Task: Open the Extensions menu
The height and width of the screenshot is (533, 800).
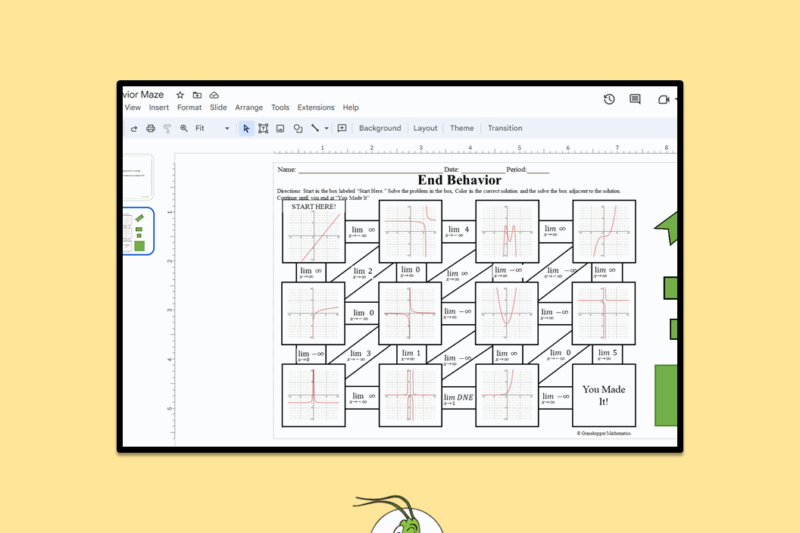Action: click(x=316, y=108)
